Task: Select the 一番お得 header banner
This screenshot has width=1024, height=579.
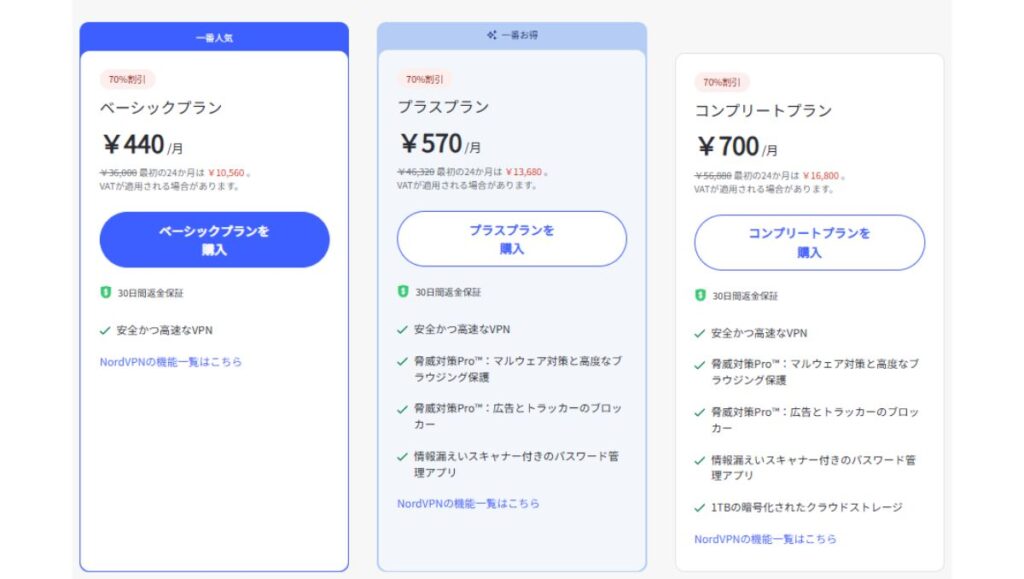Action: (x=512, y=35)
